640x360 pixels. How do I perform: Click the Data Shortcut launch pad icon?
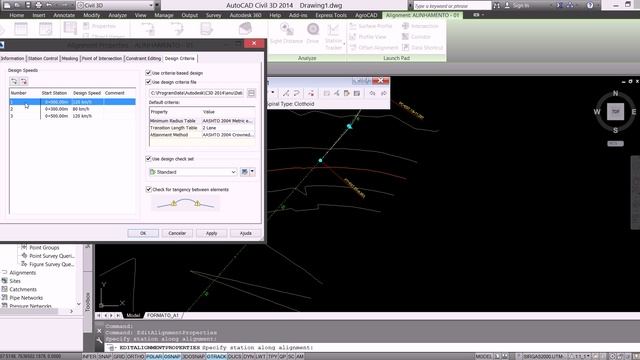405,47
